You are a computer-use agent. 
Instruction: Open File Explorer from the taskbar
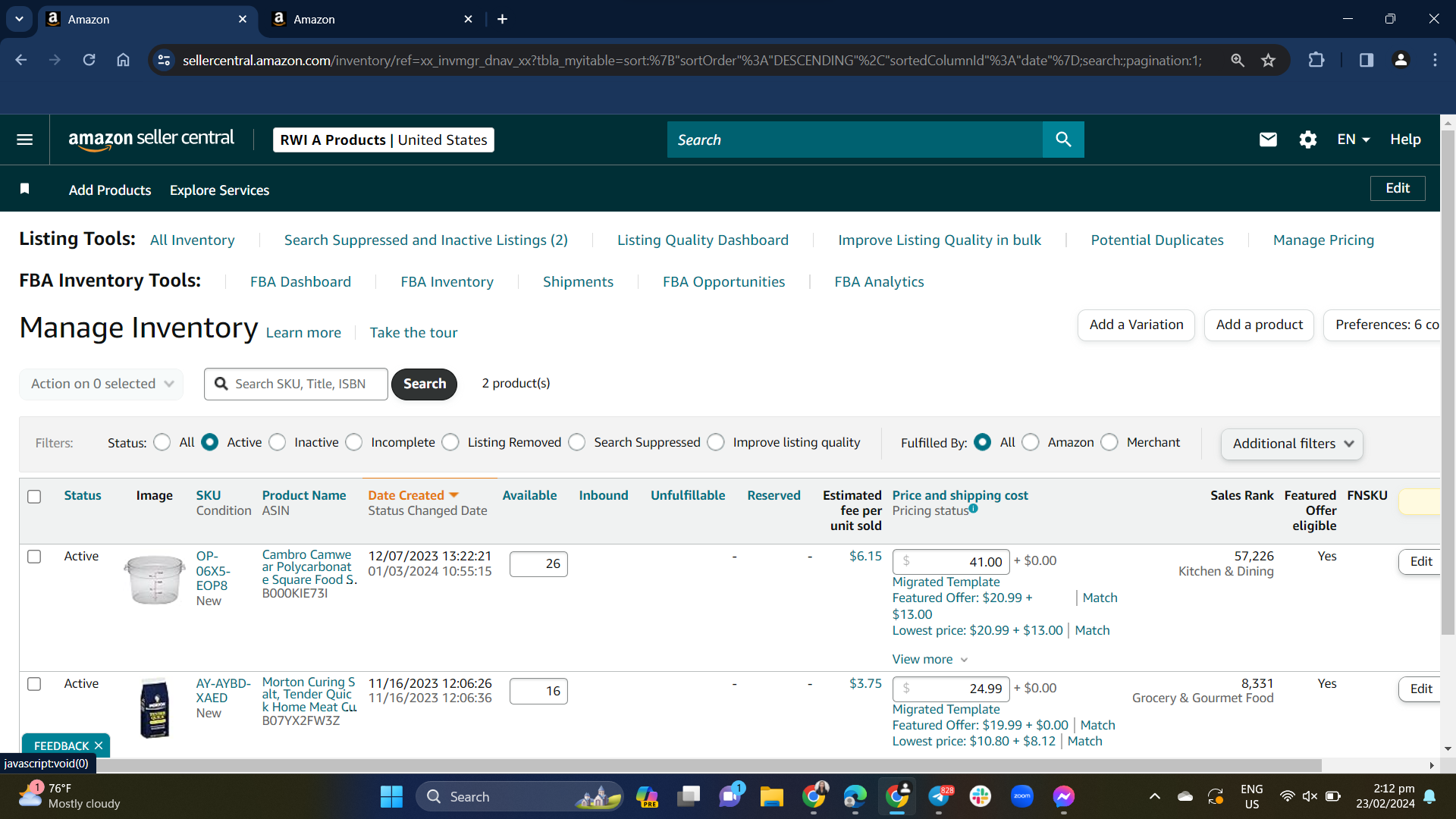[772, 796]
